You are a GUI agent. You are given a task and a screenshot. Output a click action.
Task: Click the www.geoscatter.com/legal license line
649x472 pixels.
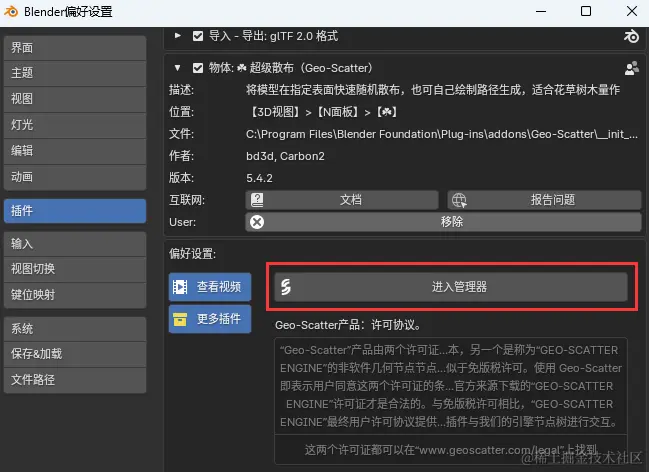[451, 450]
